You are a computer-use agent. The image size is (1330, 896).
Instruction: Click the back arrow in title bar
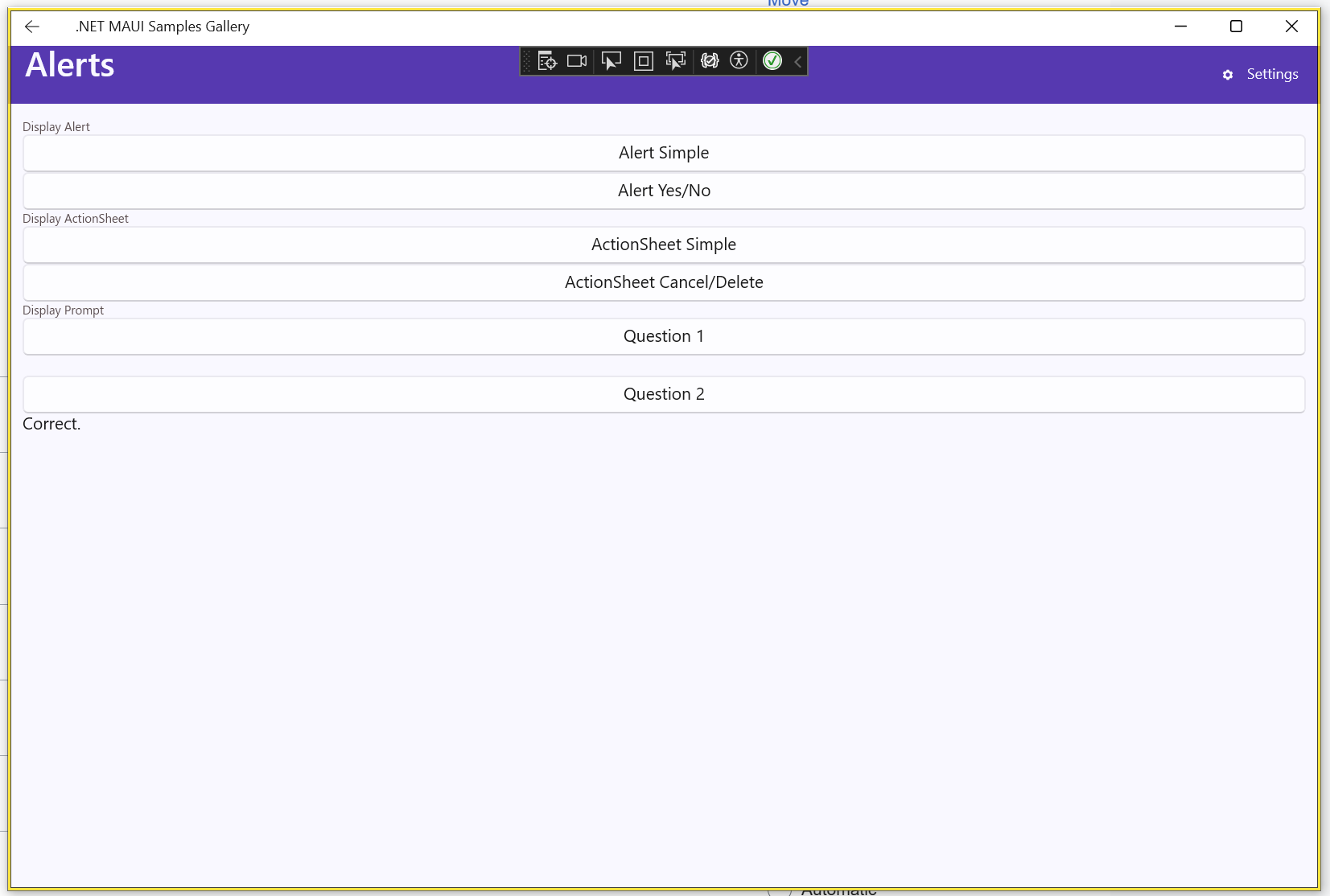32,27
